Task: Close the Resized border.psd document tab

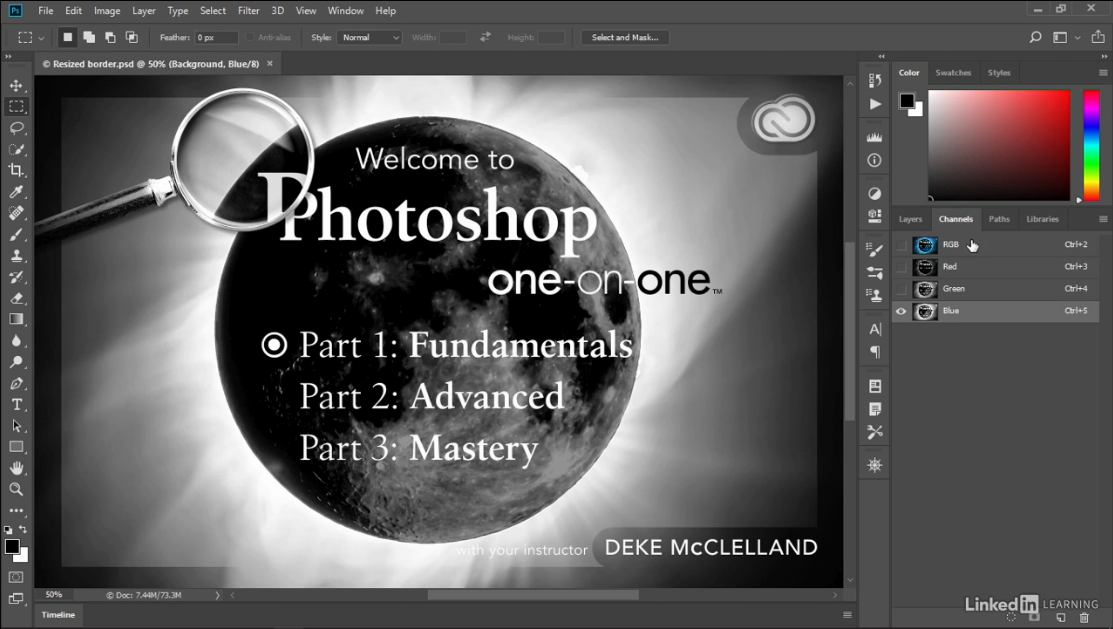Action: pos(270,63)
